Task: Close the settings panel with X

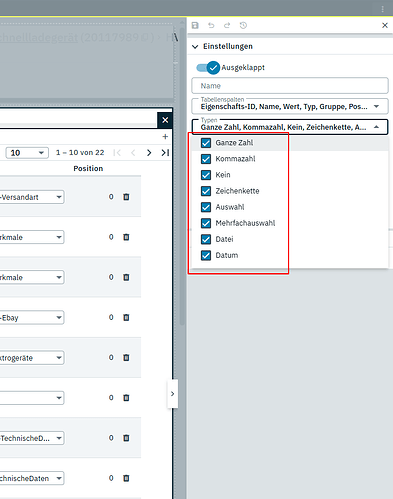Action: tap(385, 25)
